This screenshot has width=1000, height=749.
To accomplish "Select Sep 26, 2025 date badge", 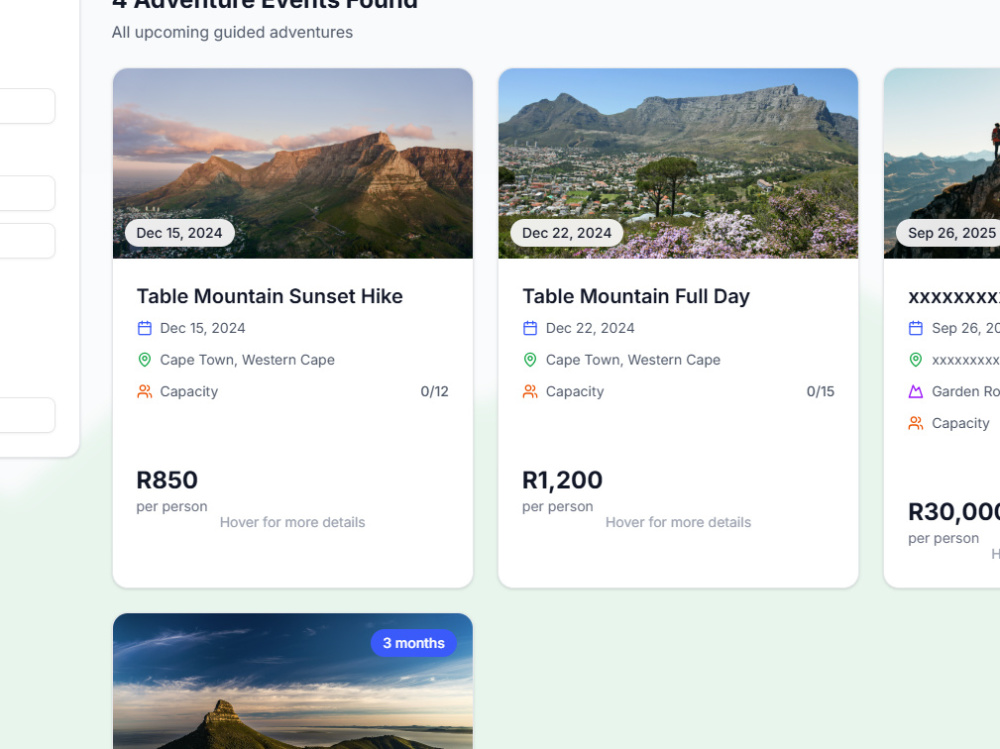I will click(x=948, y=233).
